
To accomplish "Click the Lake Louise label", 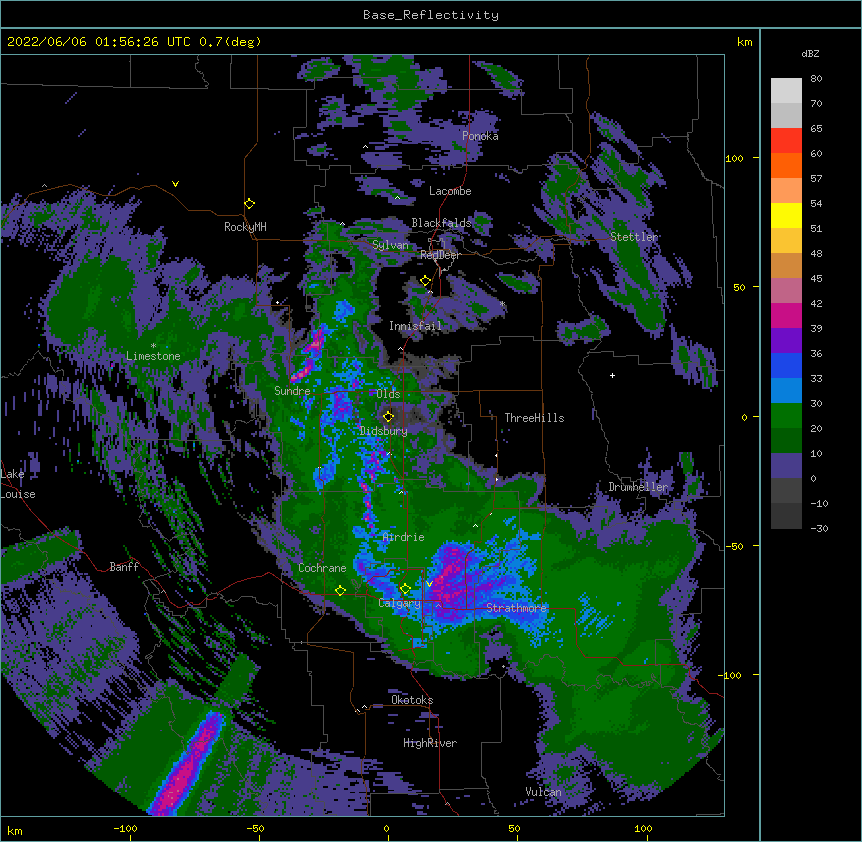I will (18, 484).
